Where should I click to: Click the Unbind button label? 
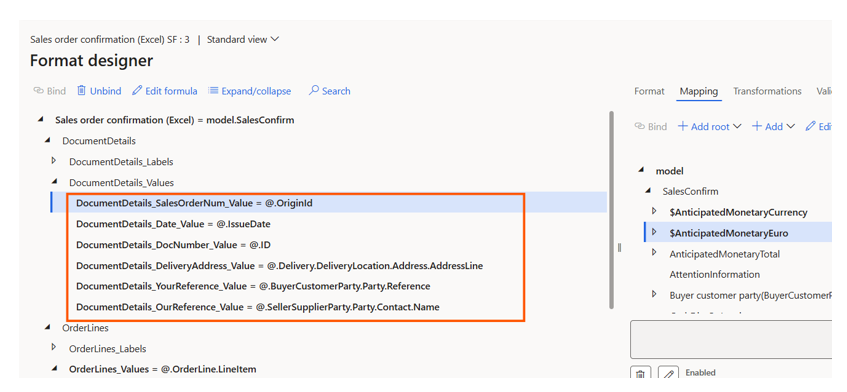click(105, 91)
